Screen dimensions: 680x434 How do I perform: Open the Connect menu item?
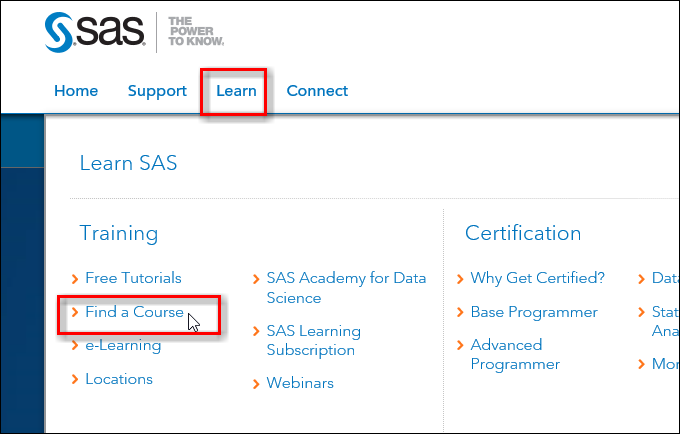pos(317,91)
